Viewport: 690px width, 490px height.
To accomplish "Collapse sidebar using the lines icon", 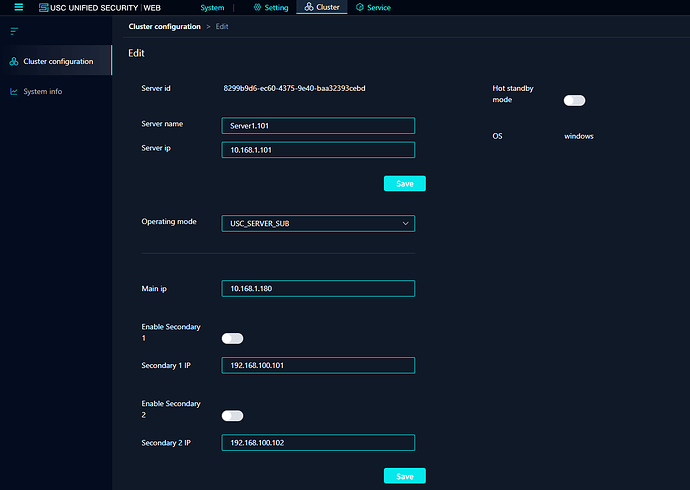I will (14, 31).
